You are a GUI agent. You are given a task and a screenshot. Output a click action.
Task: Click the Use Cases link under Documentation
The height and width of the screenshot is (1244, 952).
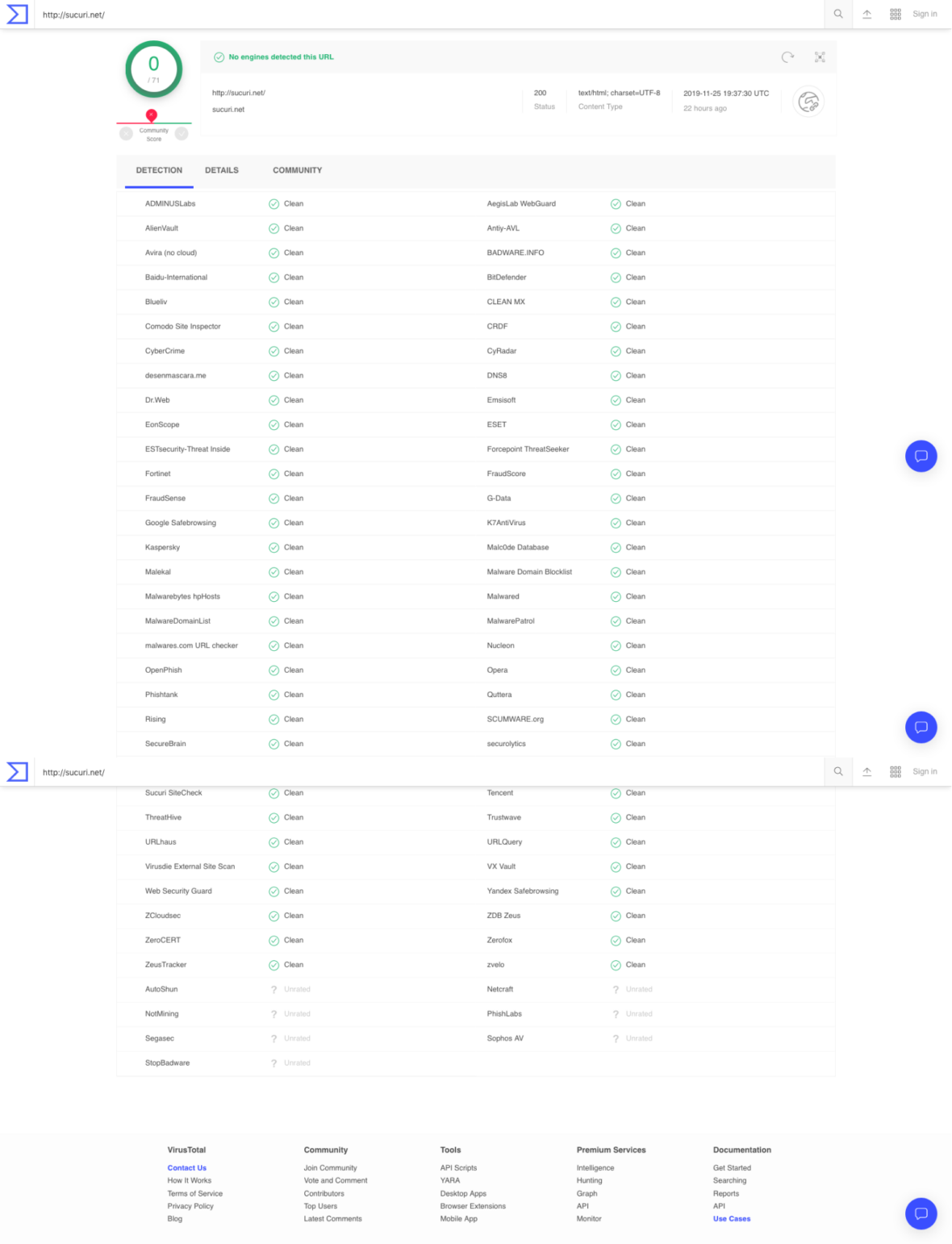[x=731, y=1218]
